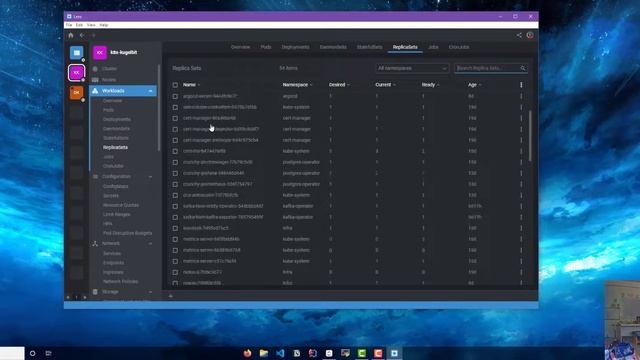Open the Help menu
640x360 pixels.
click(104, 25)
